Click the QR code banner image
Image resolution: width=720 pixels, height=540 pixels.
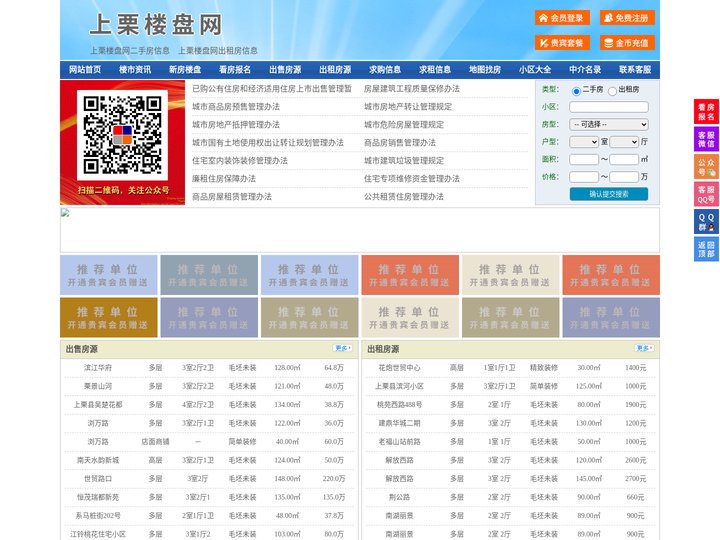pos(123,142)
